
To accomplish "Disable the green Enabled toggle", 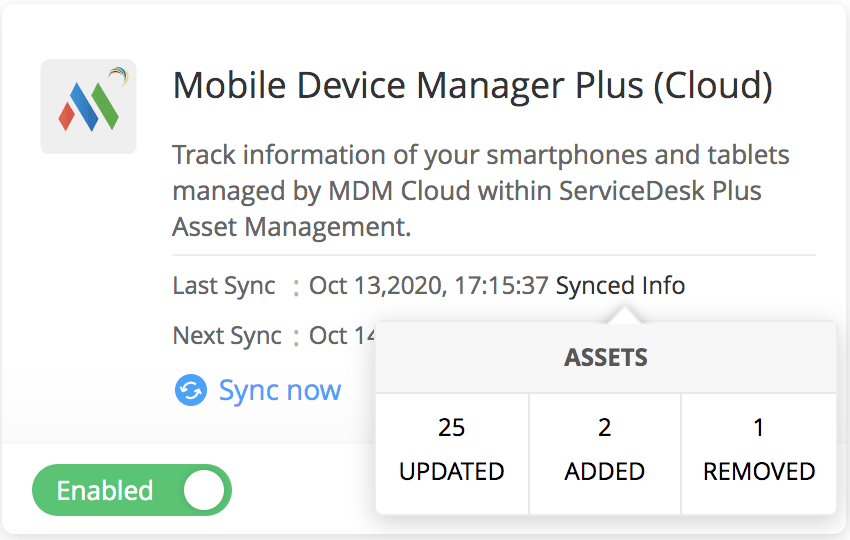I will (x=131, y=491).
